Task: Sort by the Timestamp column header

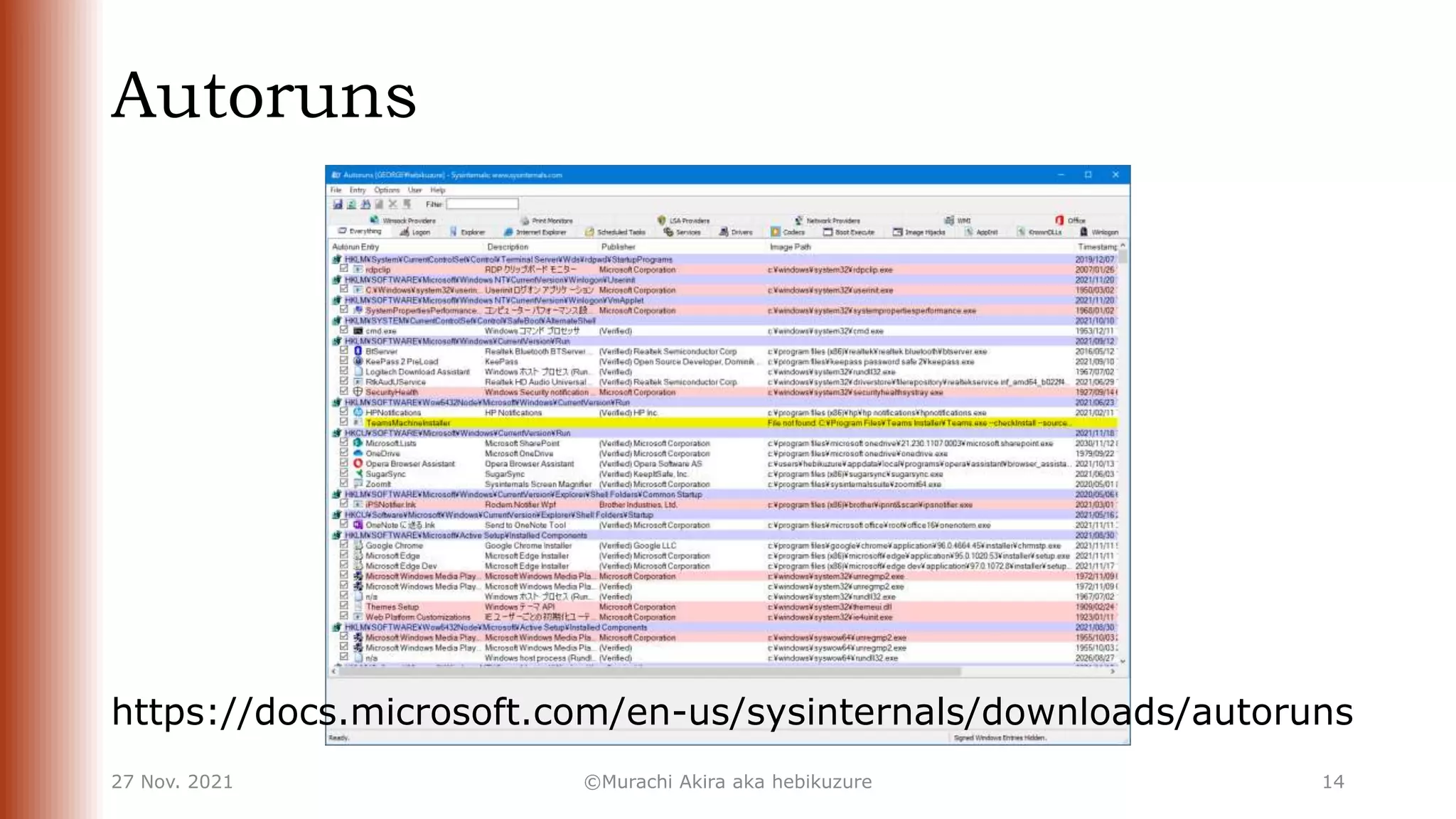Action: coord(1098,247)
